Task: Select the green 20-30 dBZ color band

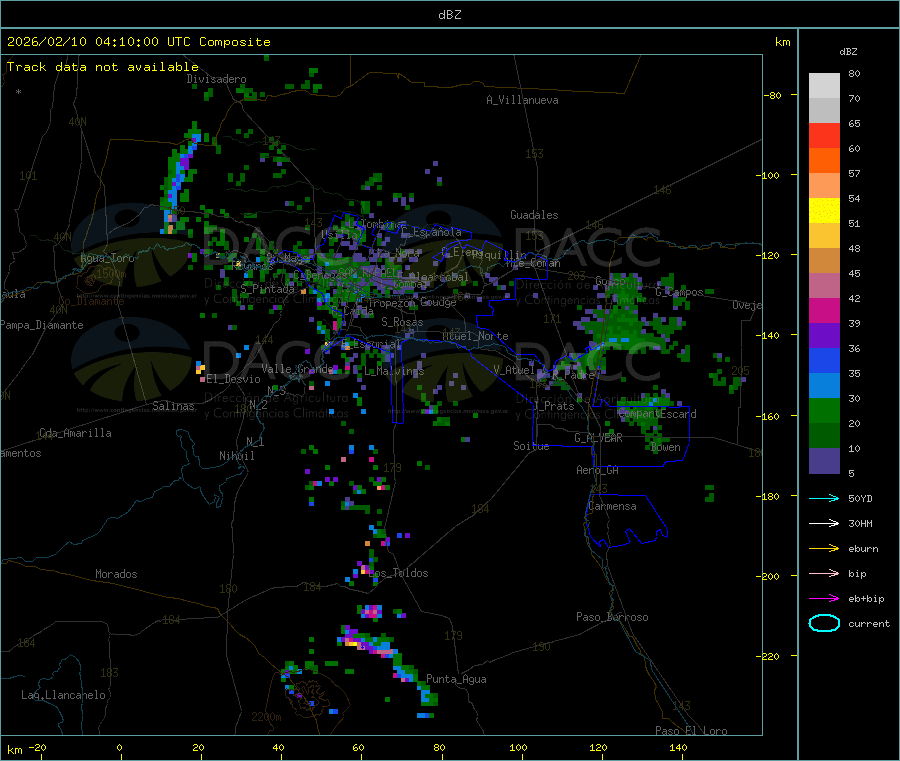Action: tap(824, 410)
